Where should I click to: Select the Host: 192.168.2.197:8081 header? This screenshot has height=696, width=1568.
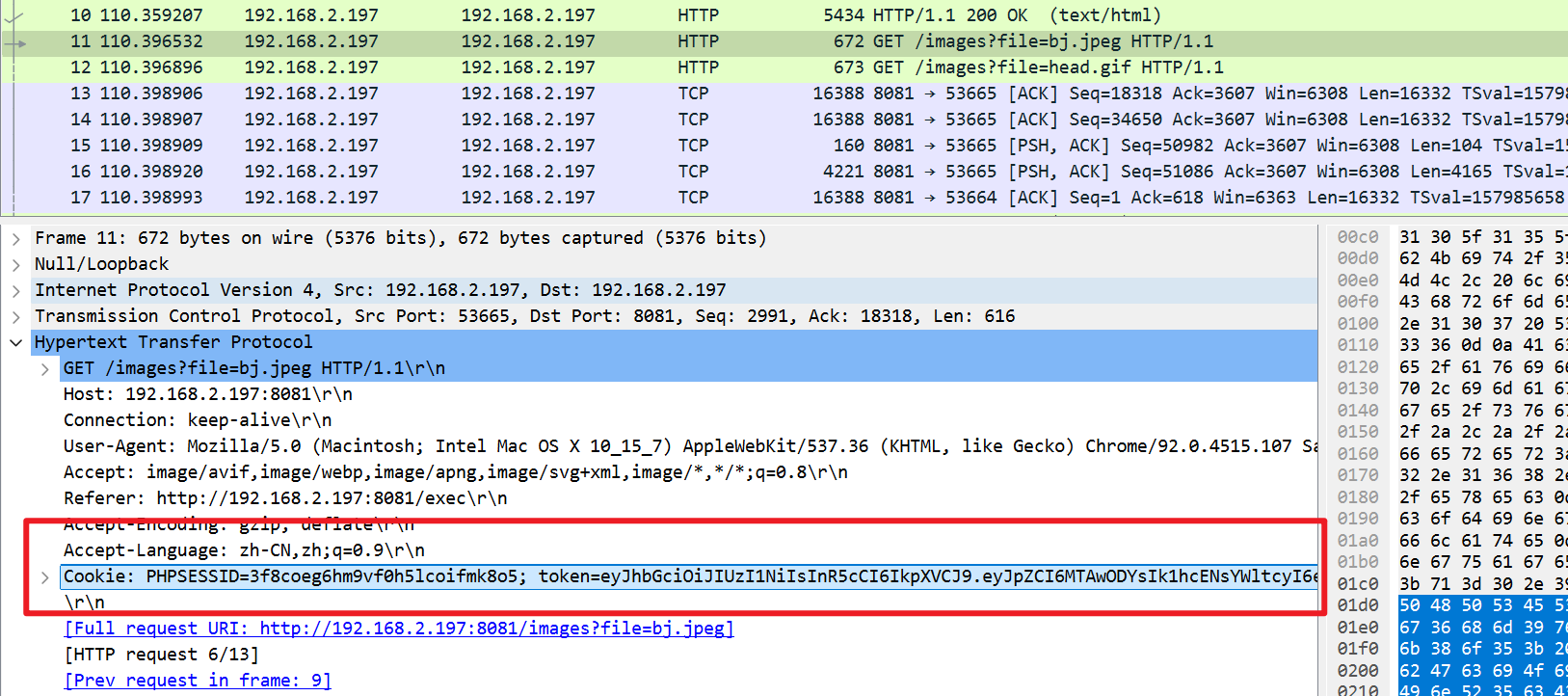(x=207, y=394)
